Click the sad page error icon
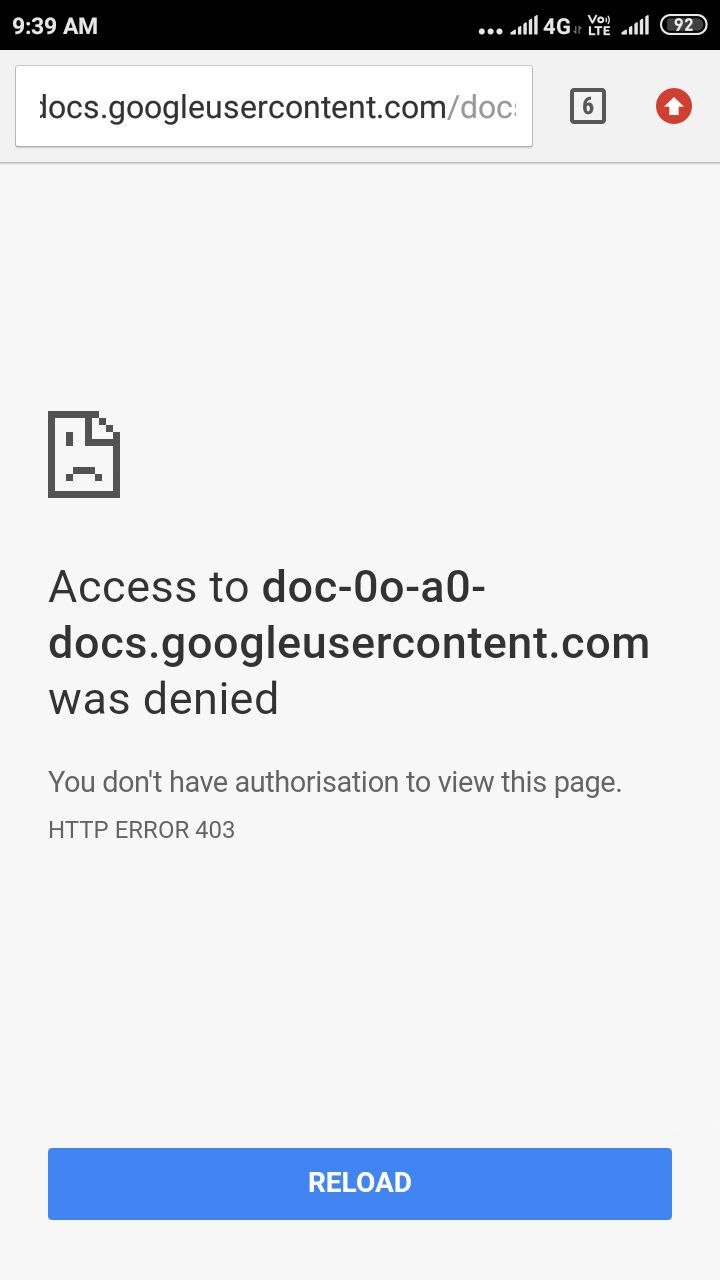 coord(84,454)
